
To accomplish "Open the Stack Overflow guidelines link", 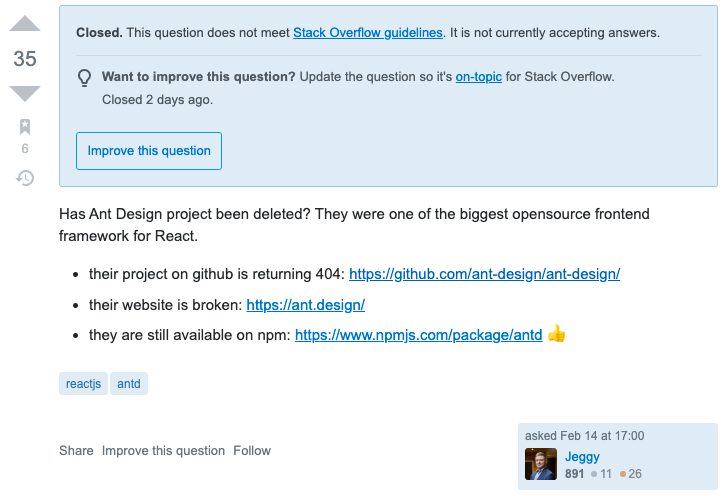I will coord(368,32).
